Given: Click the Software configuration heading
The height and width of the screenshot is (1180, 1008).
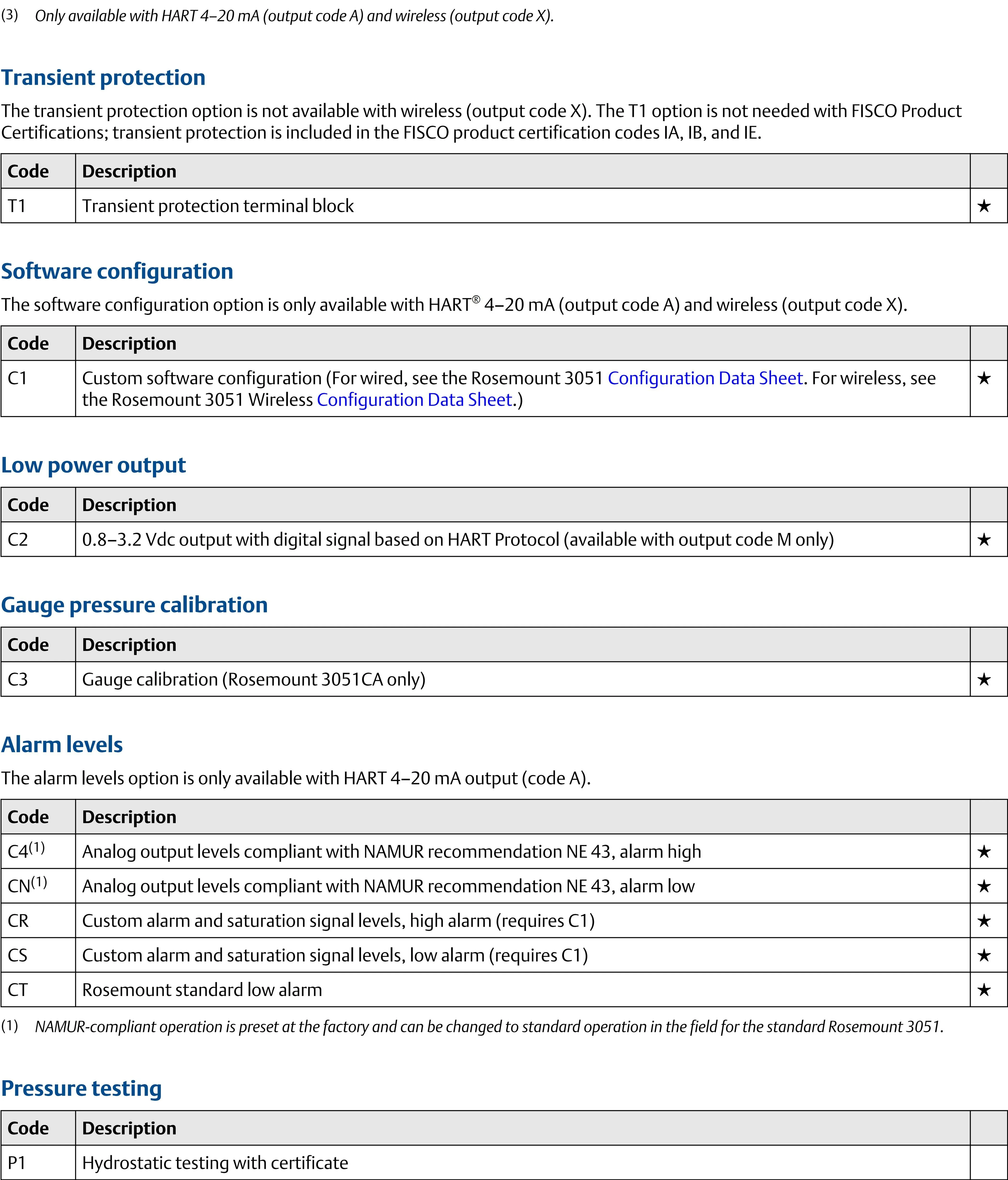Looking at the screenshot, I should point(117,271).
